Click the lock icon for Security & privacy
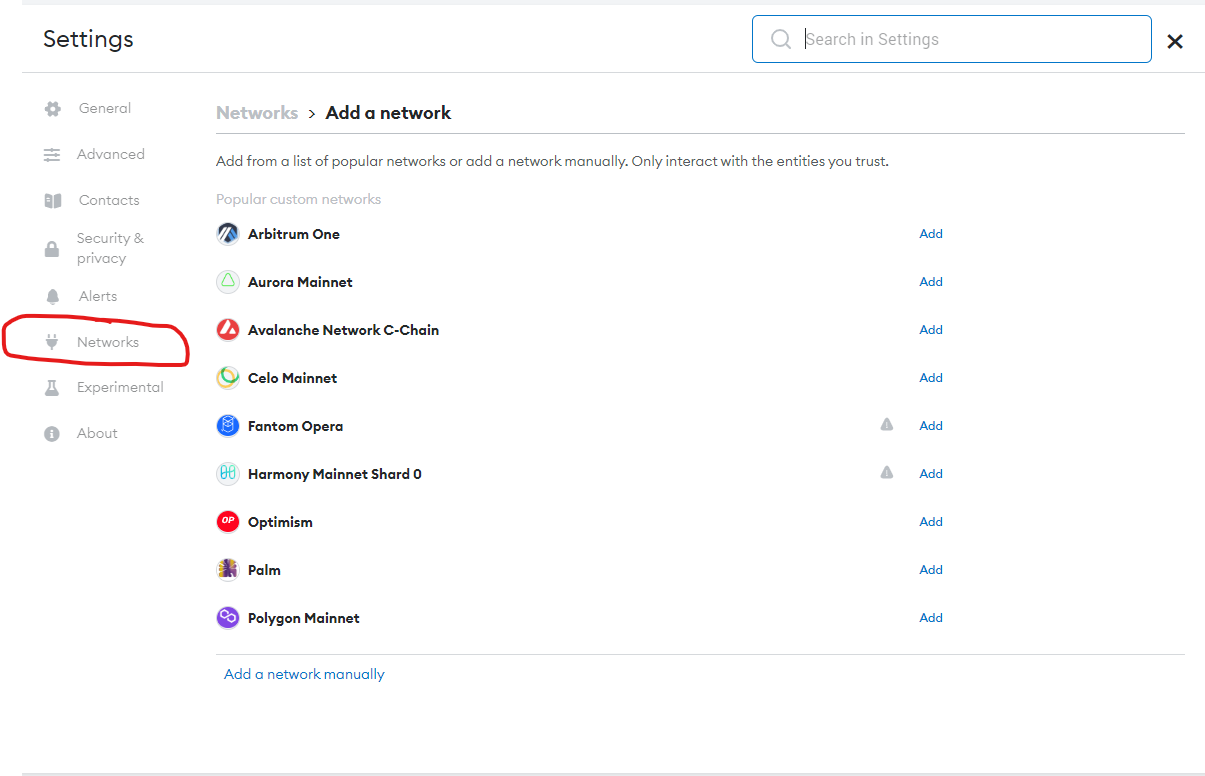The width and height of the screenshot is (1205, 776). [52, 249]
